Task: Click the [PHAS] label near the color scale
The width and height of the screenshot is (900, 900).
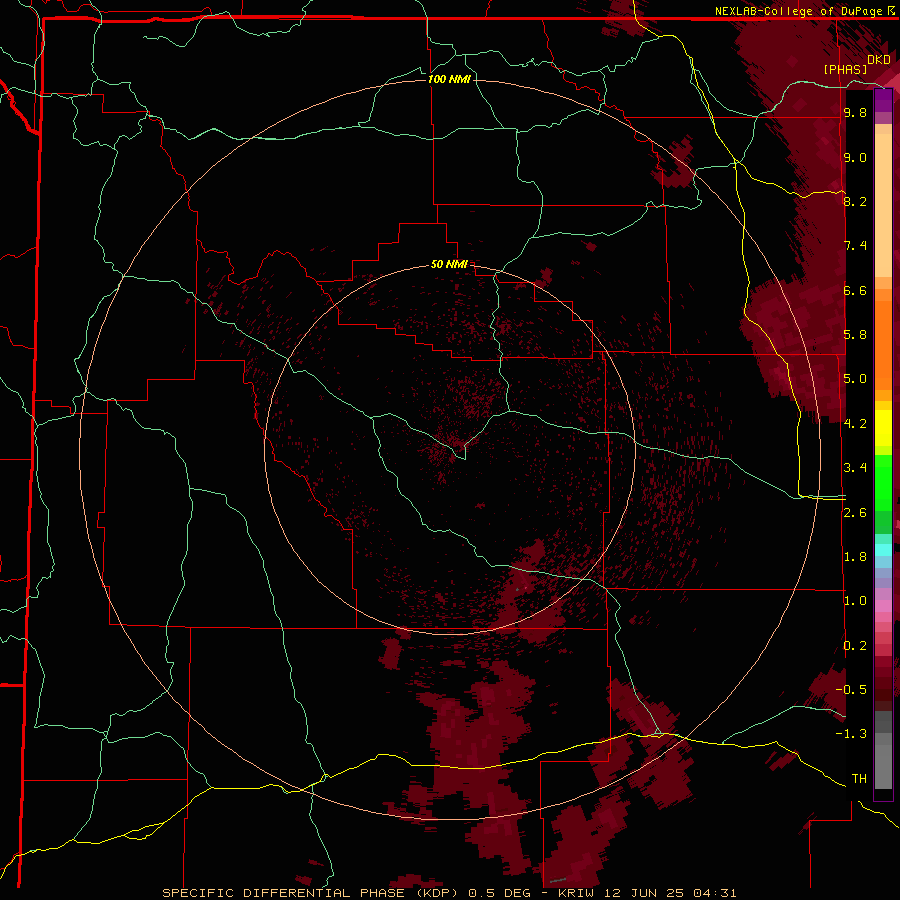Action: point(845,69)
